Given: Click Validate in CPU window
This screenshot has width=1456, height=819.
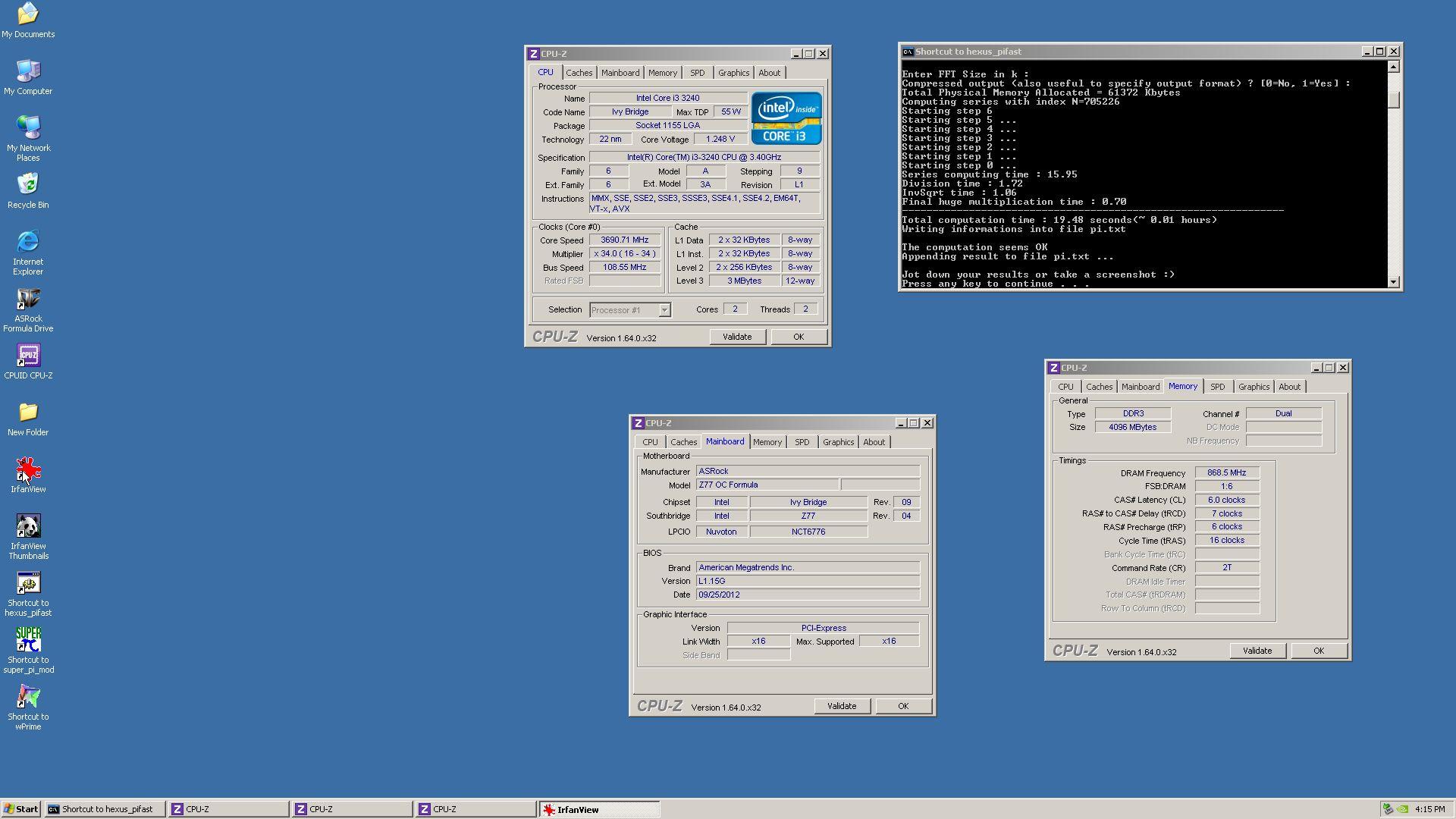Looking at the screenshot, I should [737, 337].
